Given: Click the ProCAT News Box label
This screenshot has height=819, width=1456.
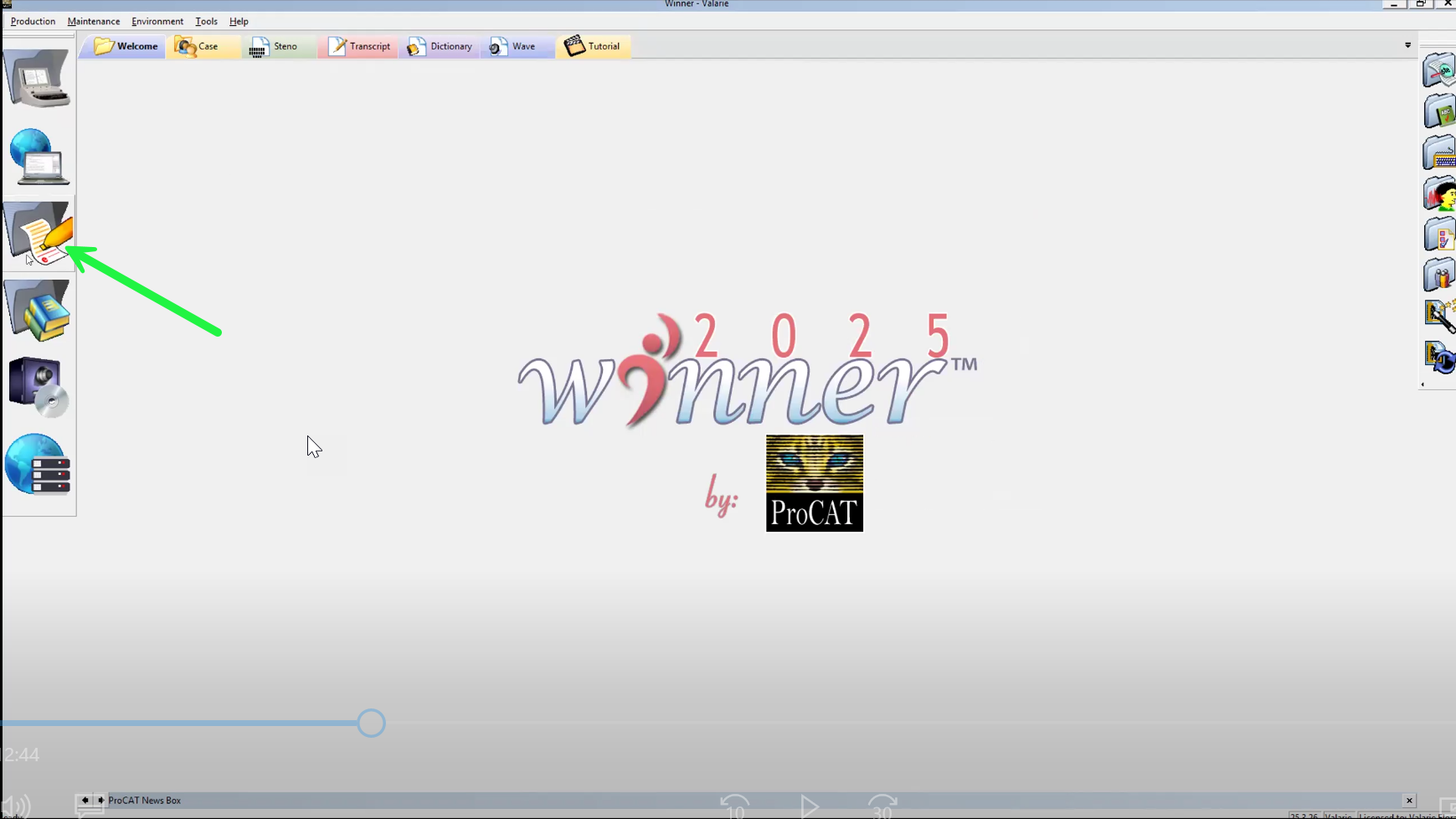Looking at the screenshot, I should click(x=144, y=801).
